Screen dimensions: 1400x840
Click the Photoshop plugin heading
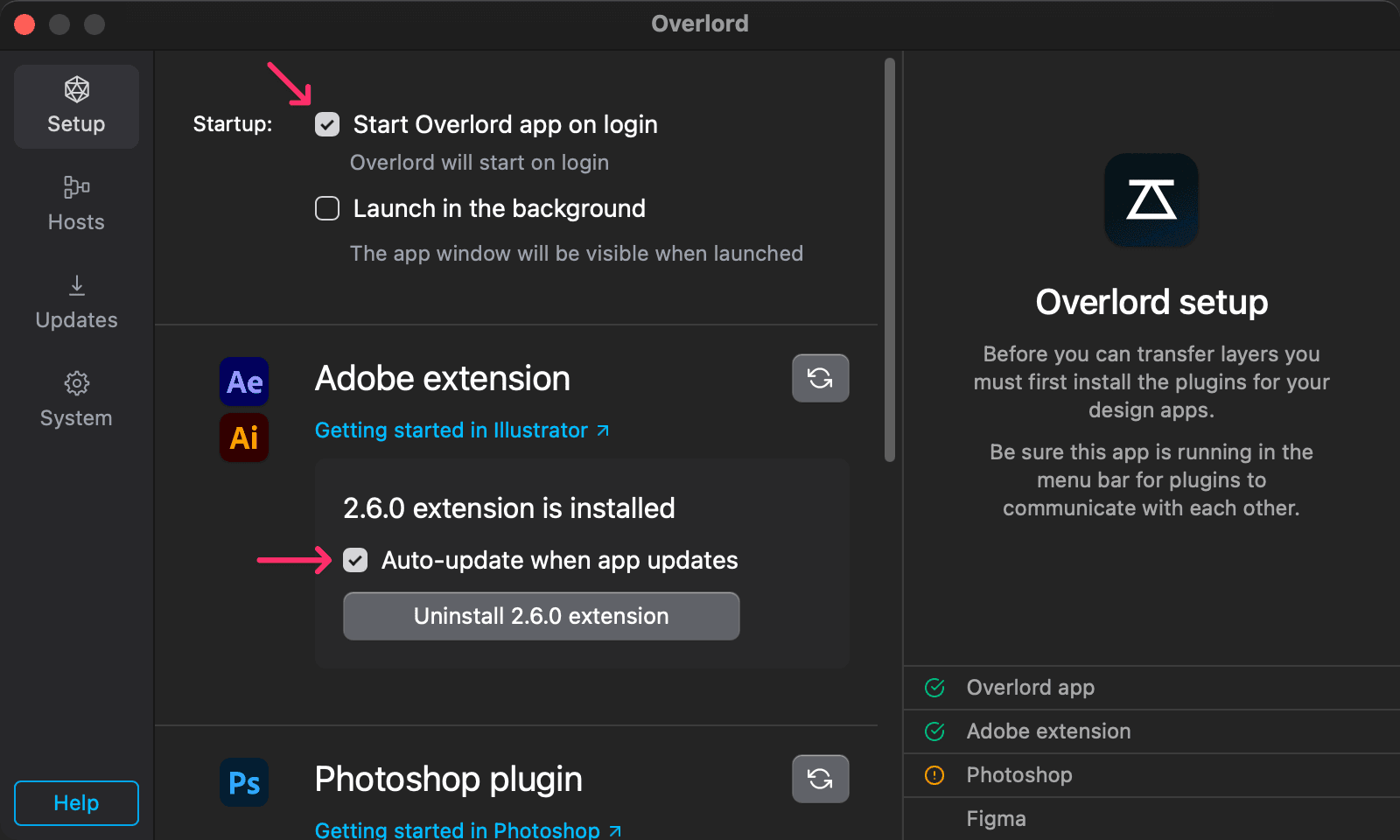(449, 780)
